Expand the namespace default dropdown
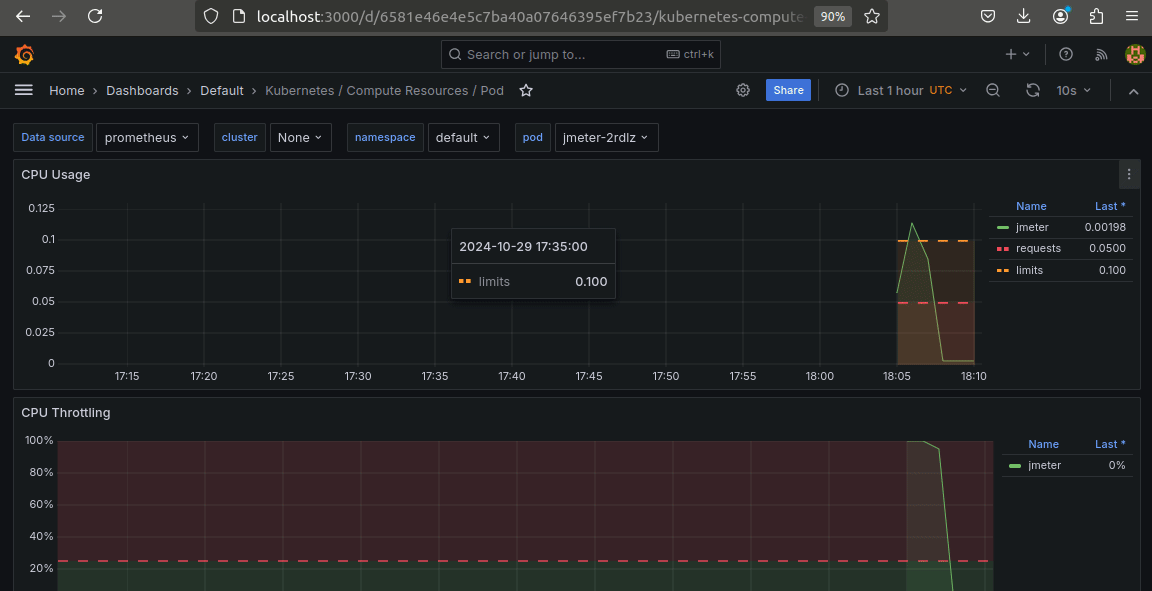Screen dimensions: 1152x591 [x=463, y=138]
